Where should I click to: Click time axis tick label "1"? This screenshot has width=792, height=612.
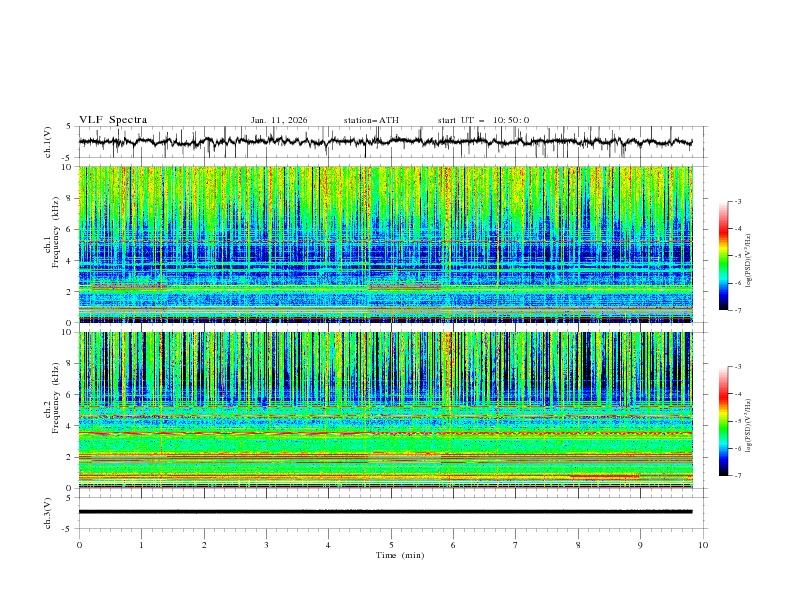tap(141, 545)
